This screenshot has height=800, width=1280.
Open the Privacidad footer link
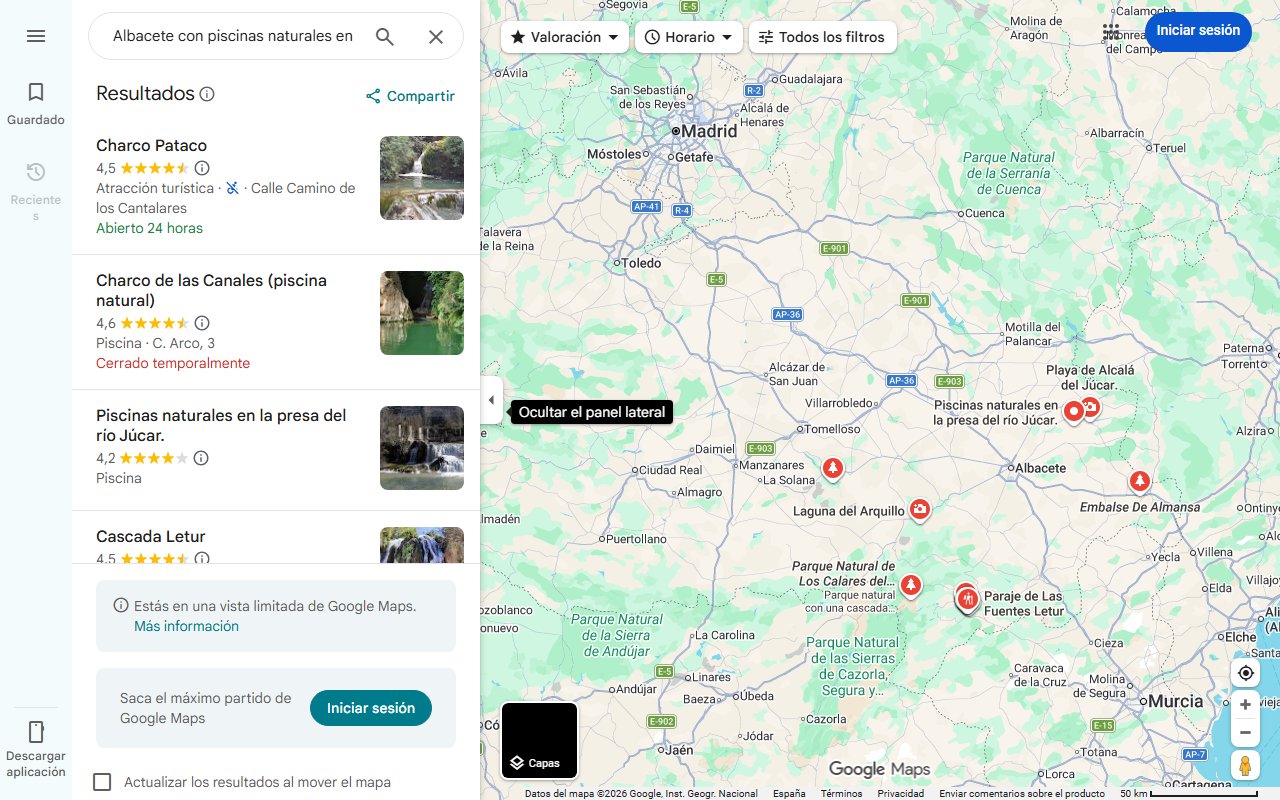(899, 792)
